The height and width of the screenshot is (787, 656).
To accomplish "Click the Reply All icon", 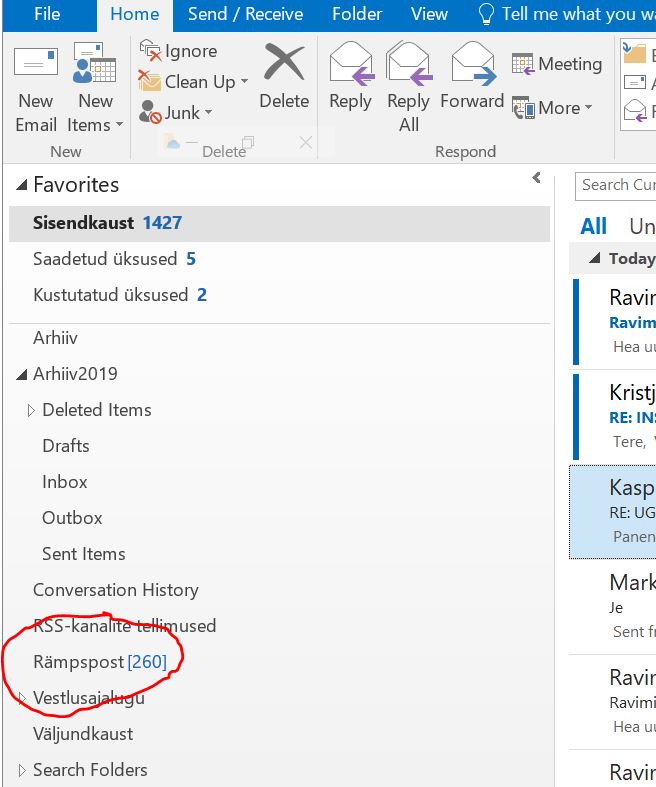I will click(x=409, y=63).
